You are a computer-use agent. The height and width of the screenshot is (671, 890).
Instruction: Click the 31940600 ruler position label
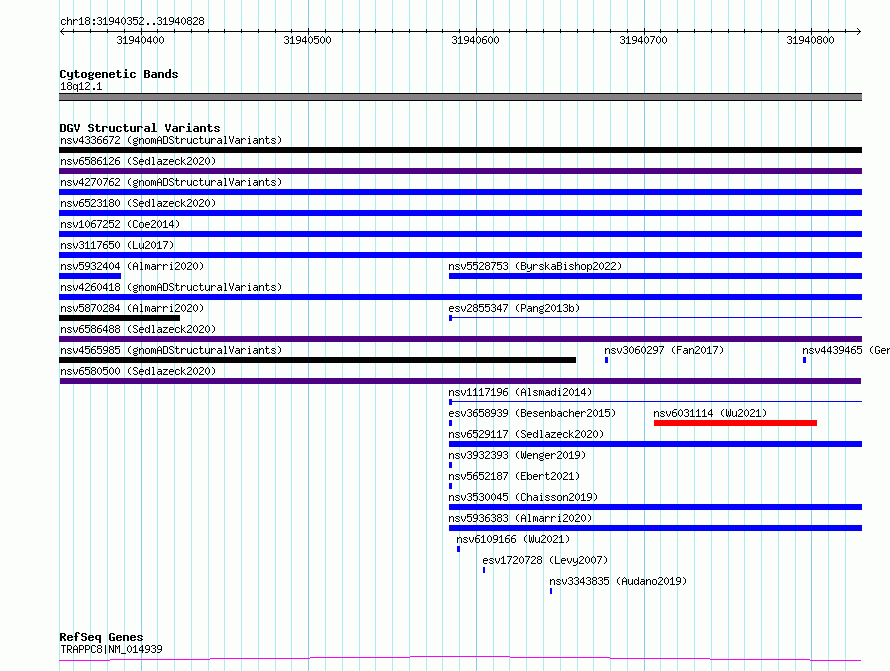[475, 40]
